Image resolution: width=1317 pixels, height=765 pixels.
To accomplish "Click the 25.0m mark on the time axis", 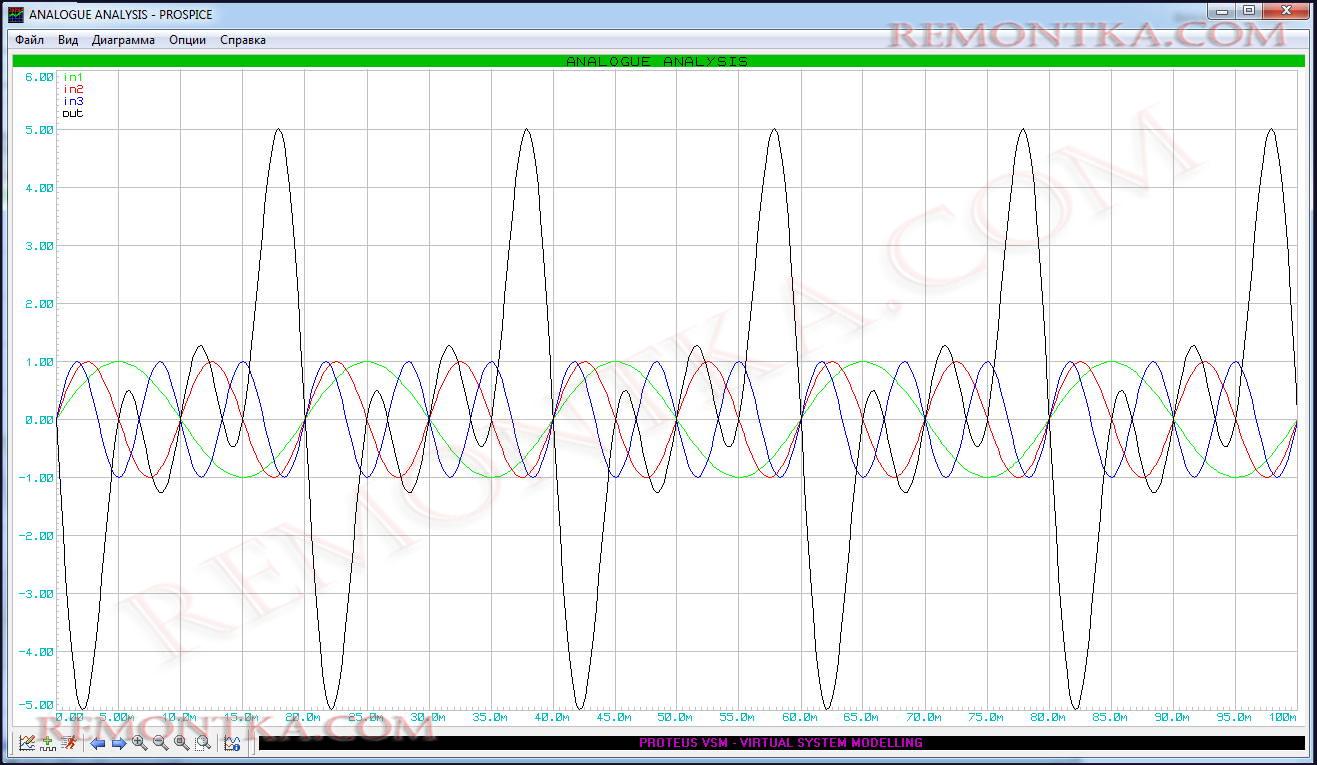I will (x=365, y=717).
